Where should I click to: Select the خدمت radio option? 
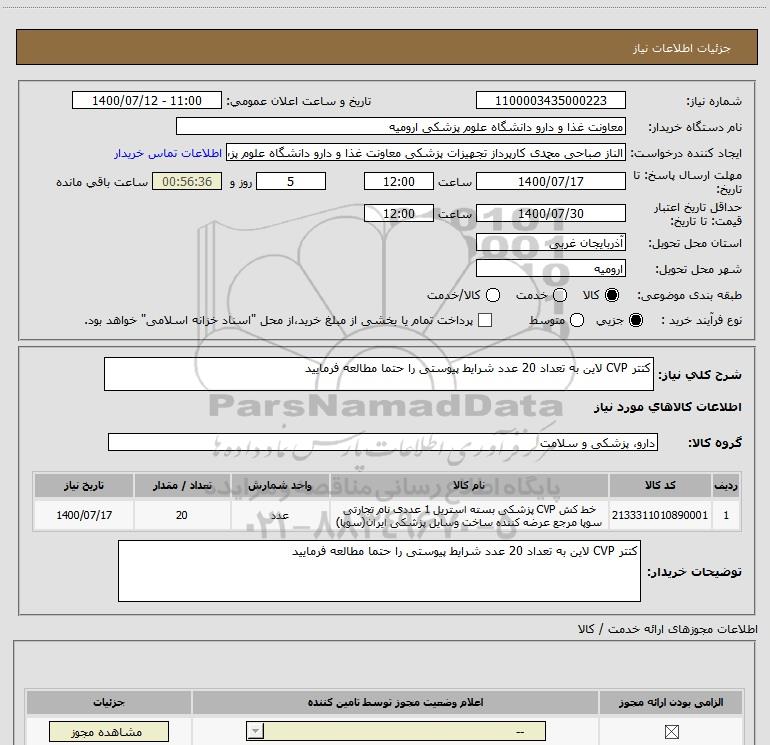[559, 296]
